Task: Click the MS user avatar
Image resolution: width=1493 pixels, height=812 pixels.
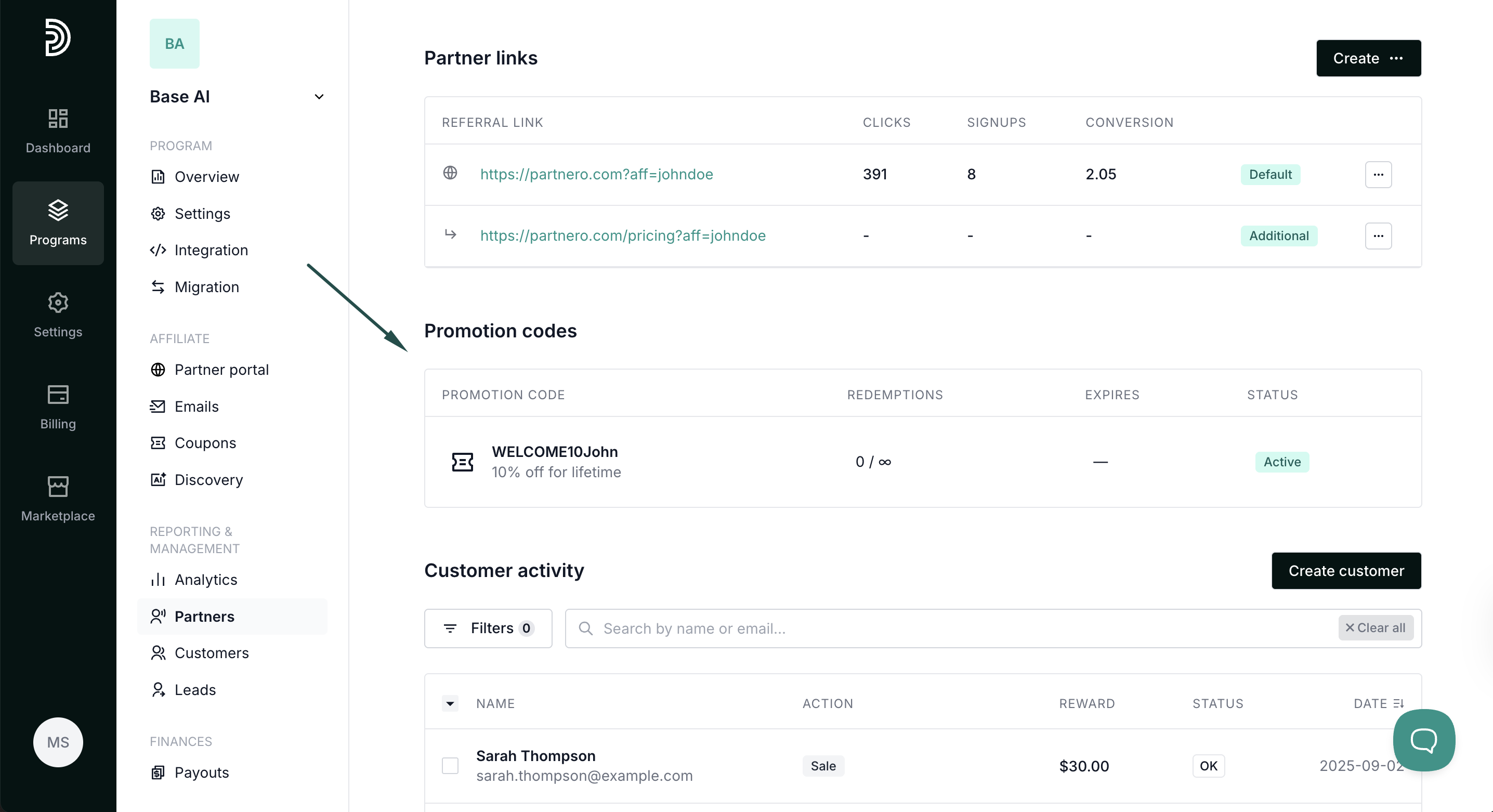Action: point(58,742)
